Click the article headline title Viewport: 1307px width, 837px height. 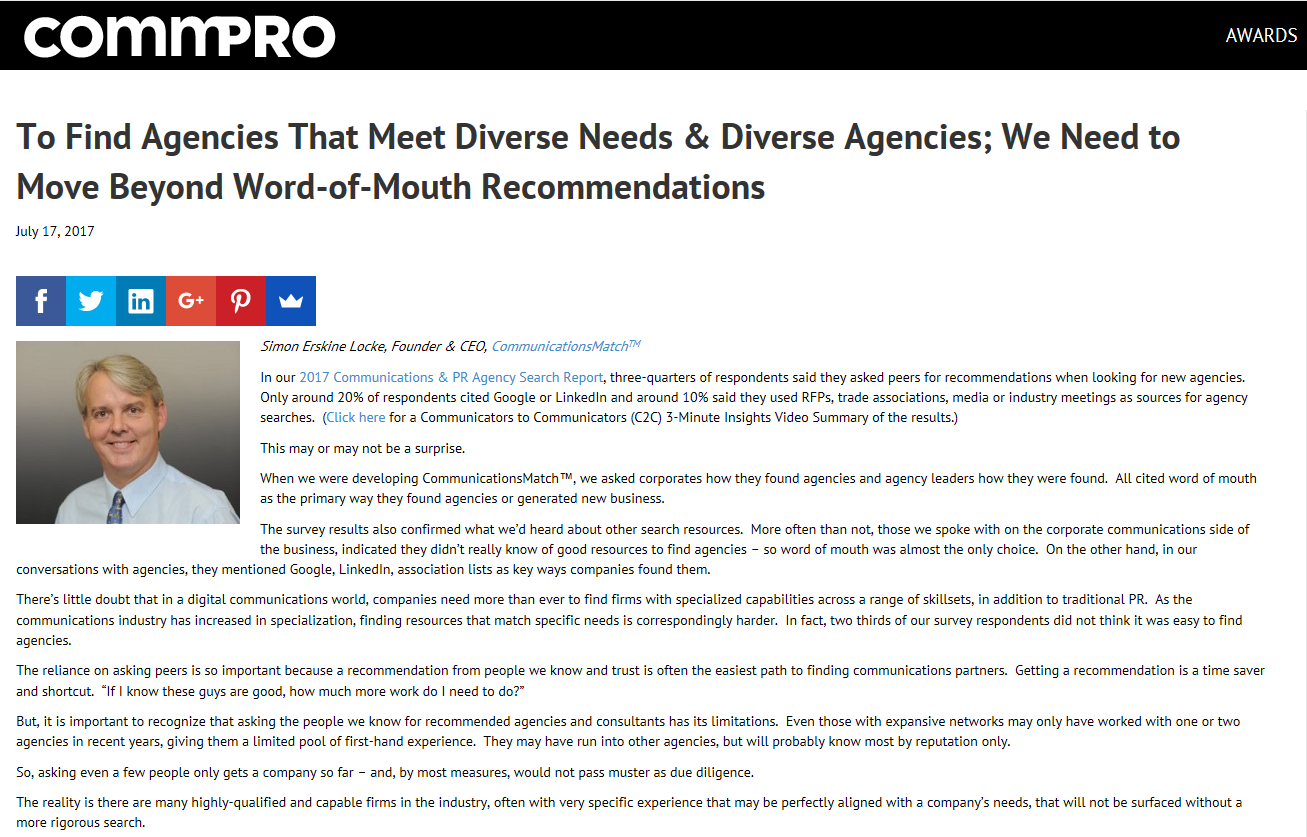pyautogui.click(x=598, y=161)
